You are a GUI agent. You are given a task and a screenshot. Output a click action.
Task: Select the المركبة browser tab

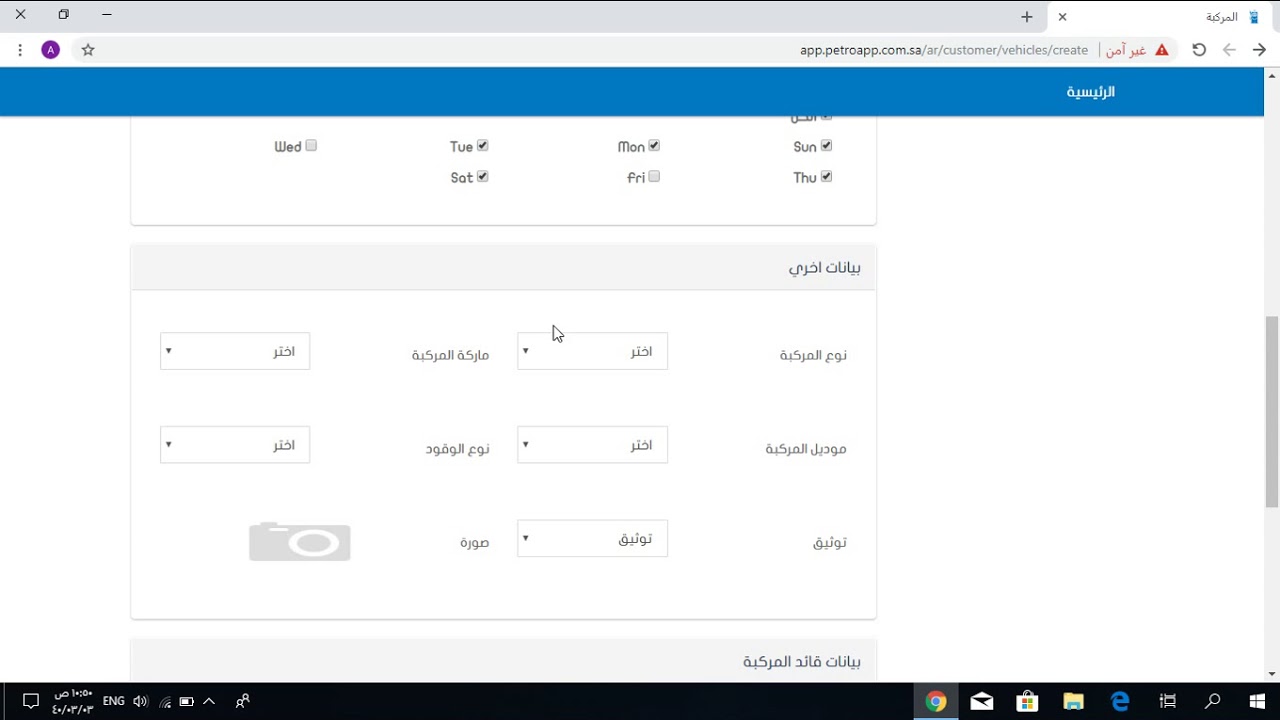tap(1160, 17)
